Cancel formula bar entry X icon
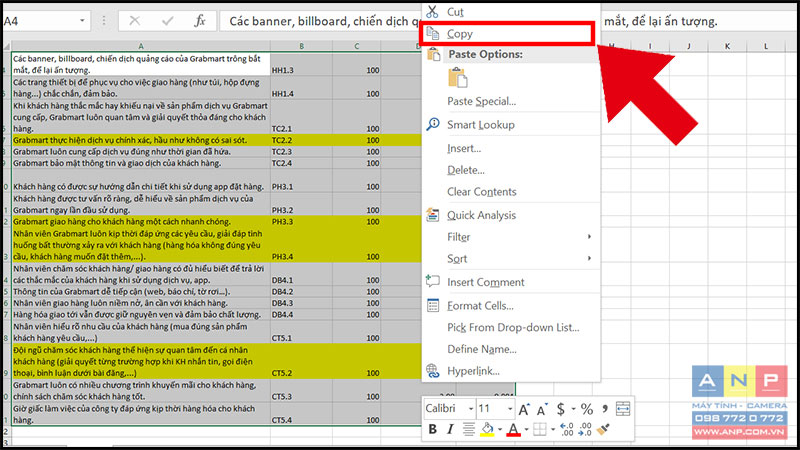The height and width of the screenshot is (450, 800). (x=135, y=21)
